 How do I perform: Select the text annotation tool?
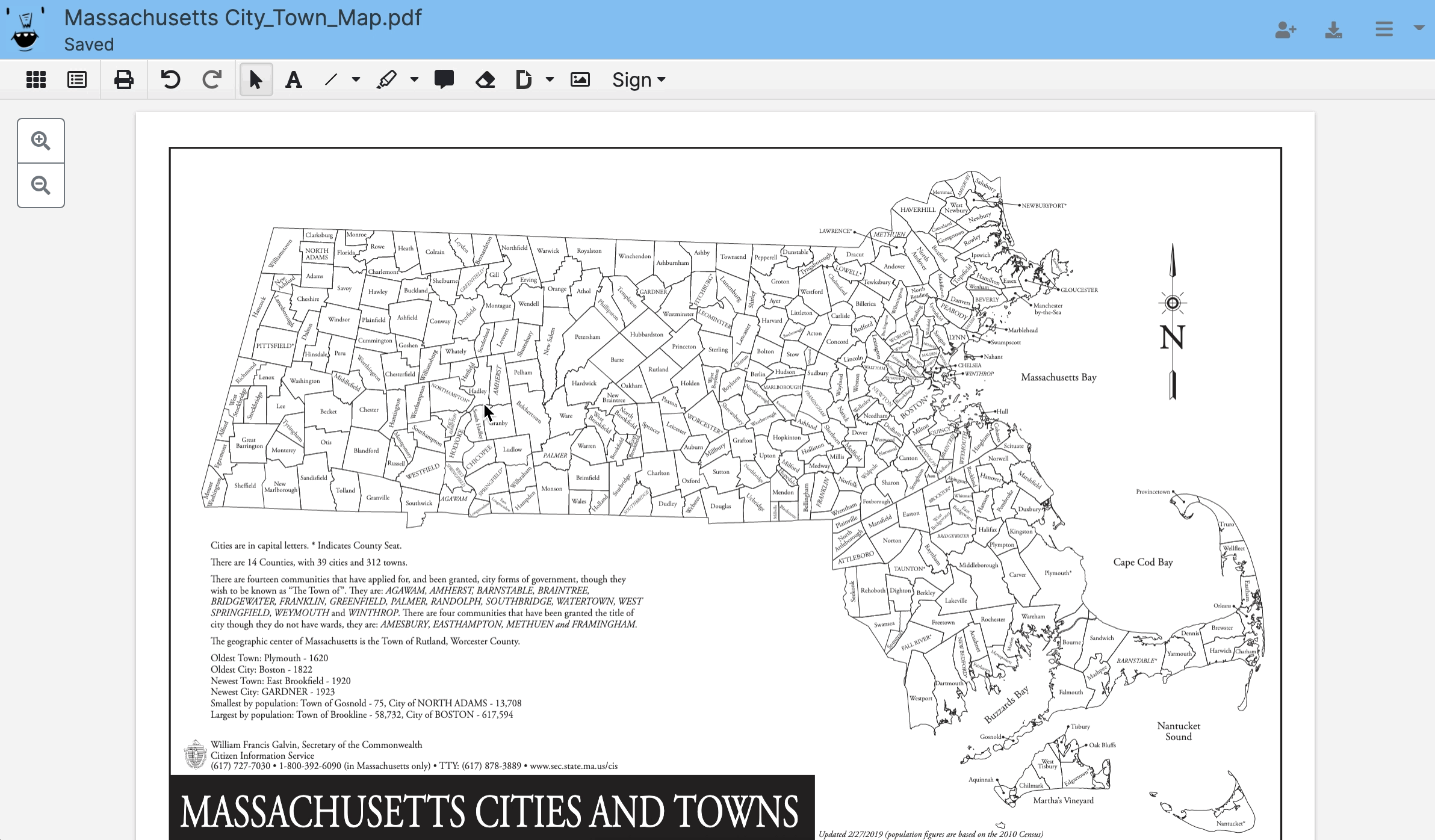(294, 79)
